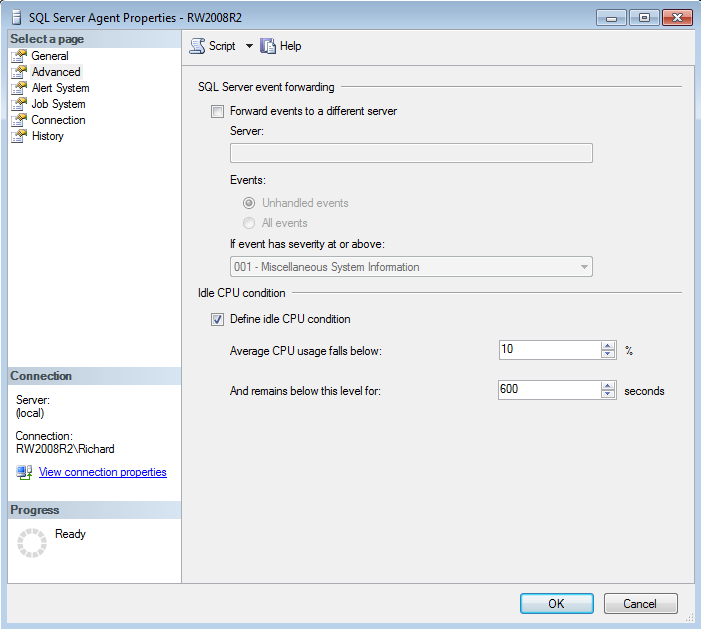Click the Help toolbar icon
Viewport: 701px width, 629px height.
point(267,46)
